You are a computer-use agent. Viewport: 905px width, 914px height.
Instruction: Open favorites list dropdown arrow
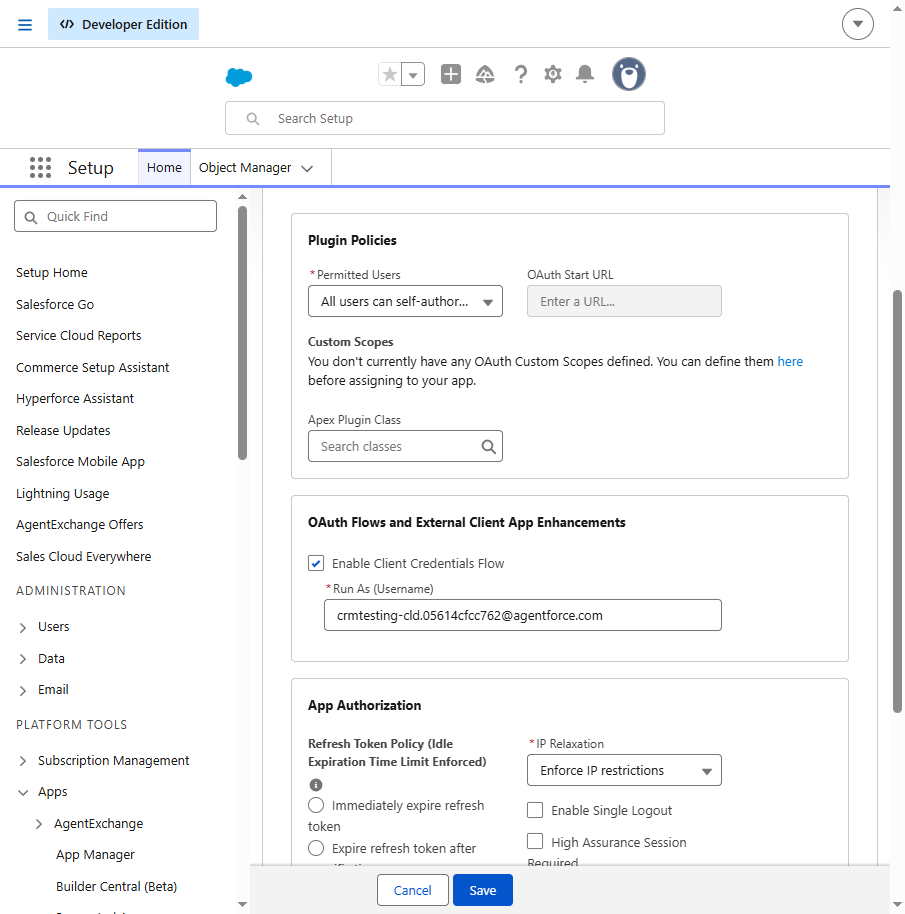click(413, 75)
